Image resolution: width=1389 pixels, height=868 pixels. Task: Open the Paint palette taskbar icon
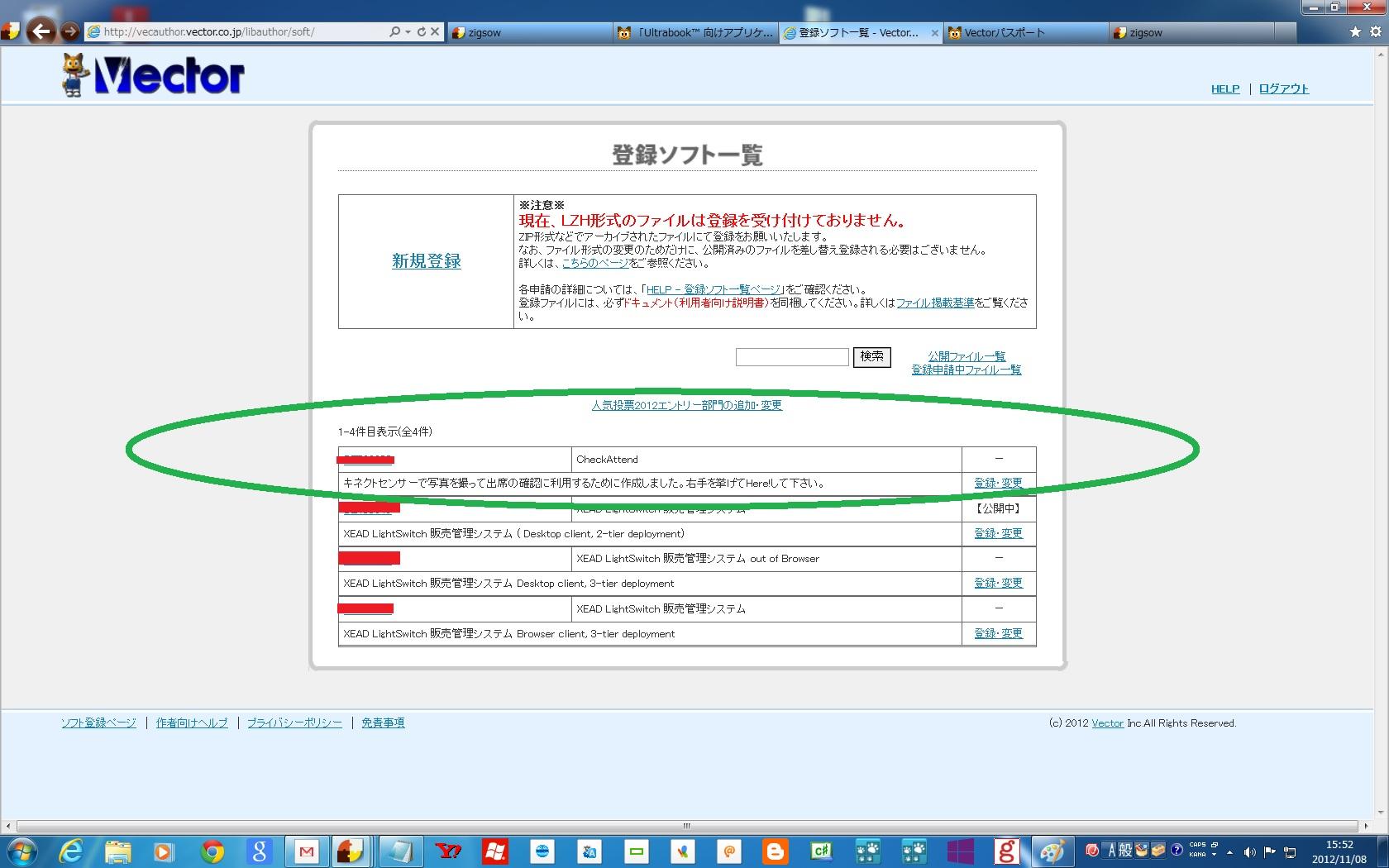pos(1052,851)
